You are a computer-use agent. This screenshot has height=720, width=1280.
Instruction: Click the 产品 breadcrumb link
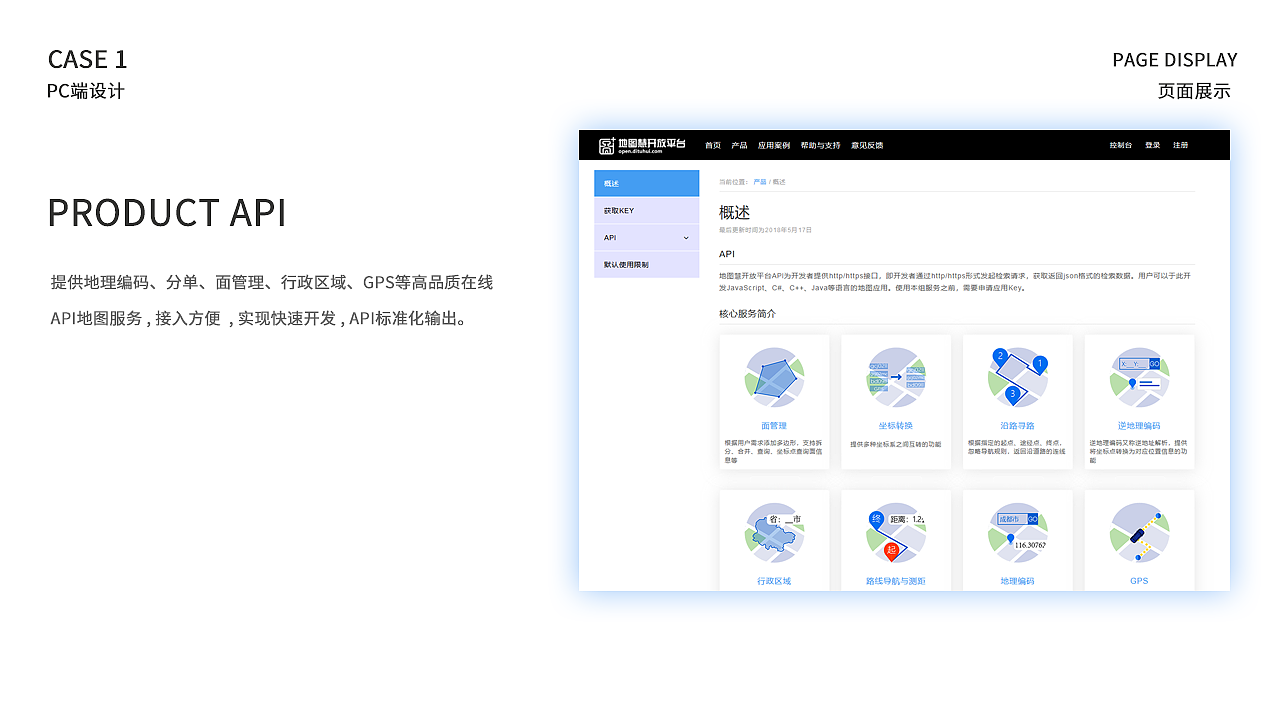[x=759, y=182]
